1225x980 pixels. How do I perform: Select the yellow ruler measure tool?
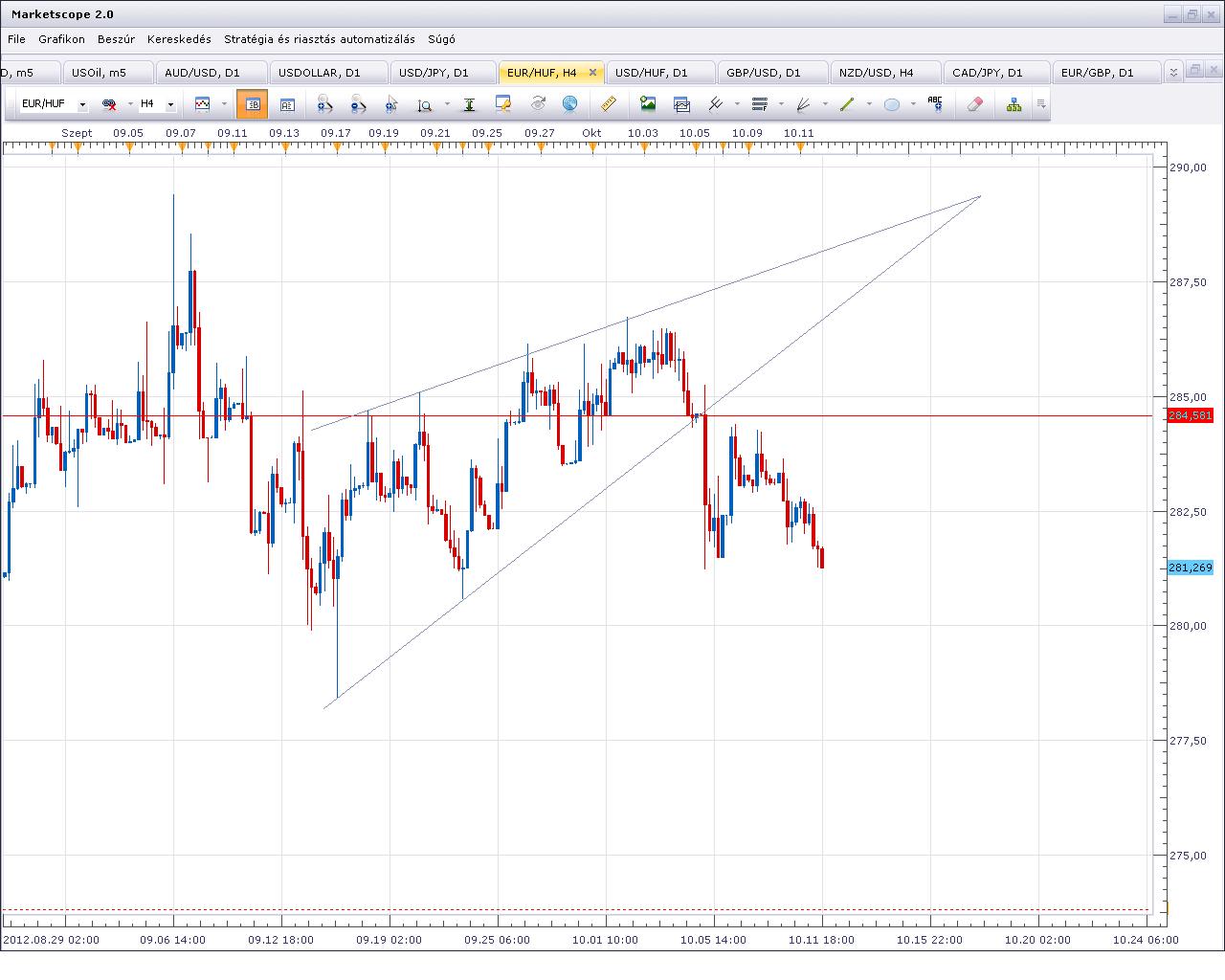click(x=609, y=103)
